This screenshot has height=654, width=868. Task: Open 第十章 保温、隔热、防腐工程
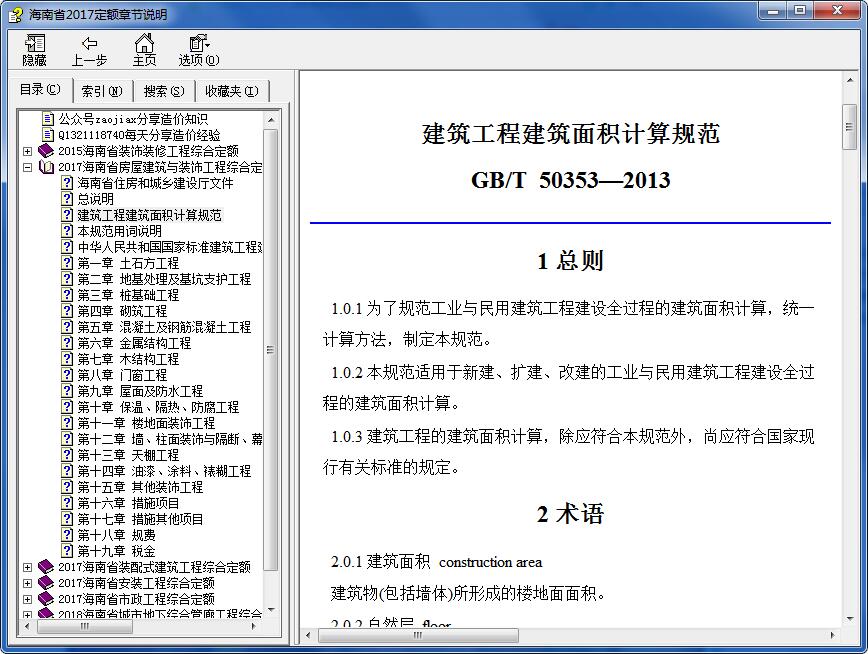(x=158, y=407)
